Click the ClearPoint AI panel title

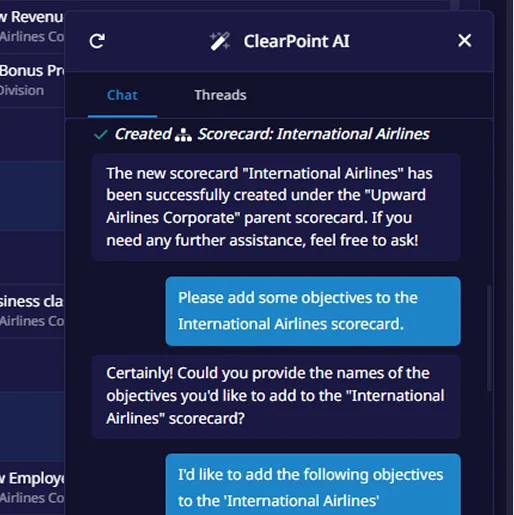[296, 41]
